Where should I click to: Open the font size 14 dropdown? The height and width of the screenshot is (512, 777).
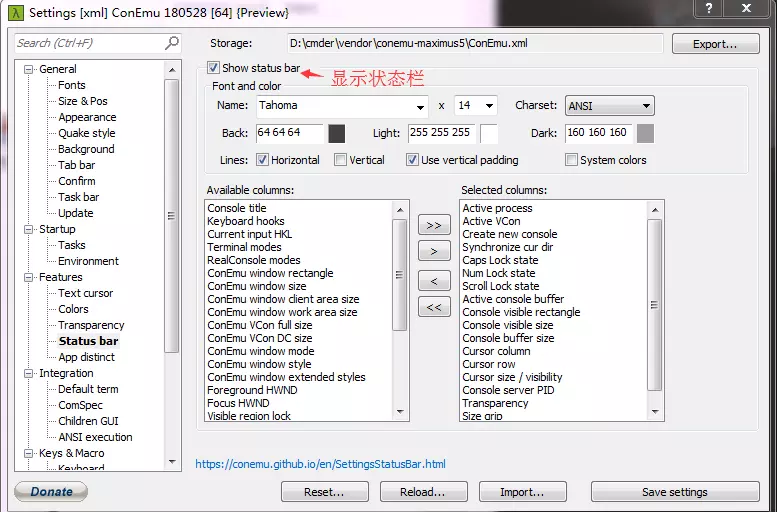click(489, 106)
